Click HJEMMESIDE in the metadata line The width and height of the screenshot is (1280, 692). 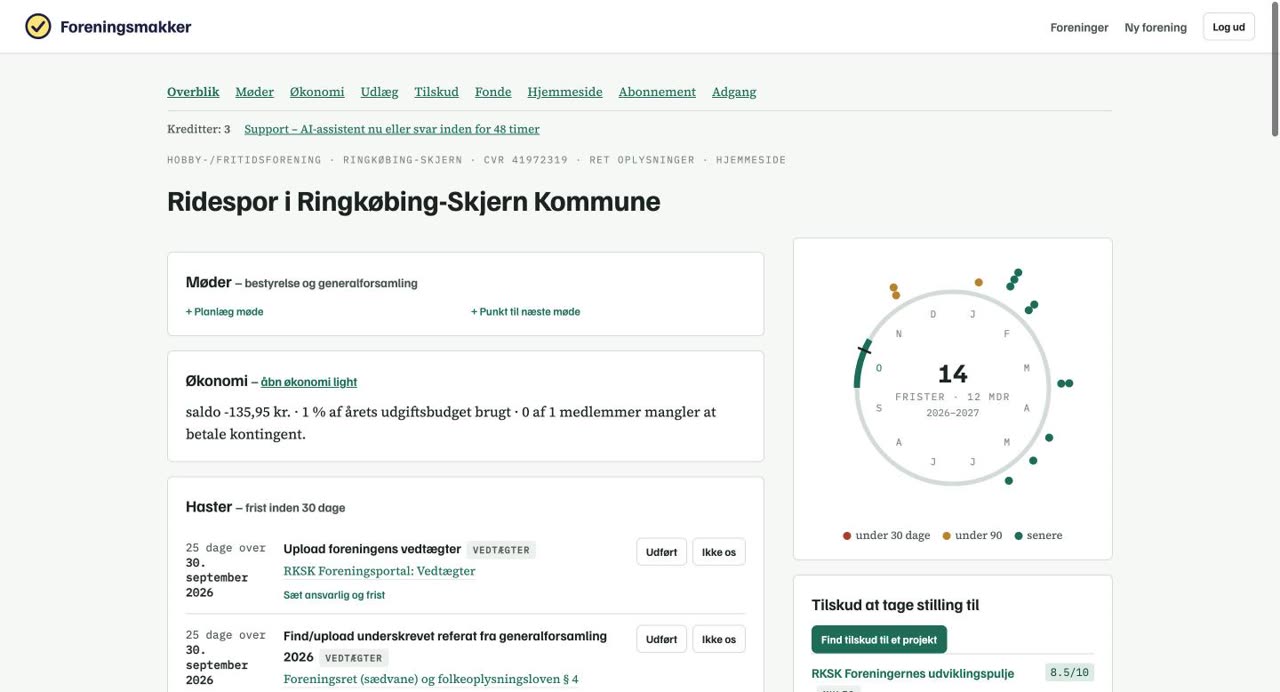[x=751, y=160]
